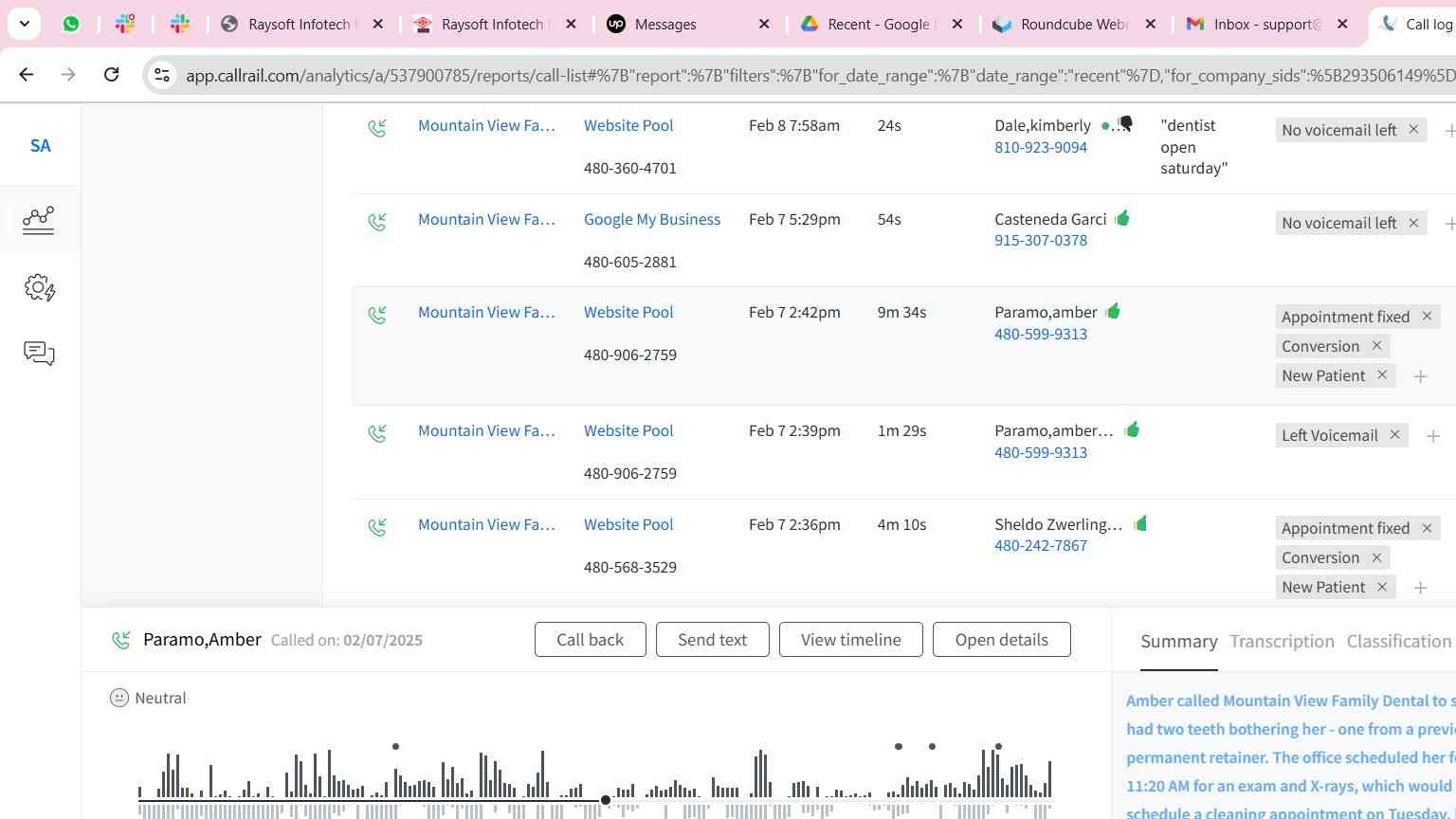1456x819 pixels.
Task: Call number 810-923-9094
Action: 1041,147
